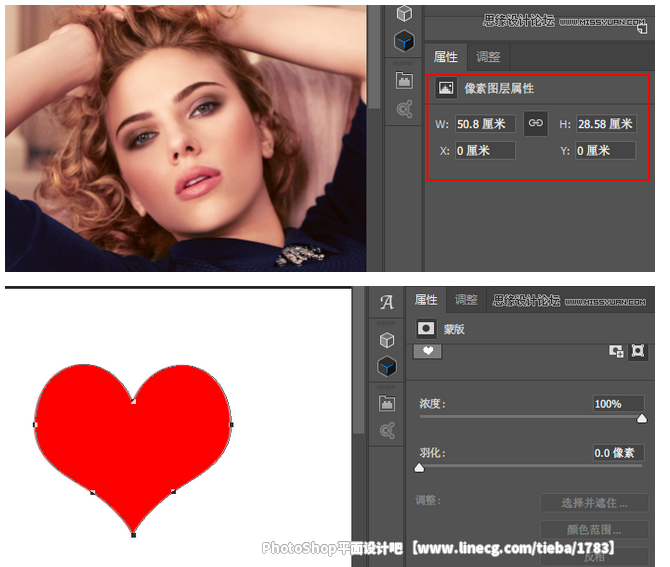Toggle the width-height link button
The height and width of the screenshot is (567, 670).
pyautogui.click(x=536, y=124)
